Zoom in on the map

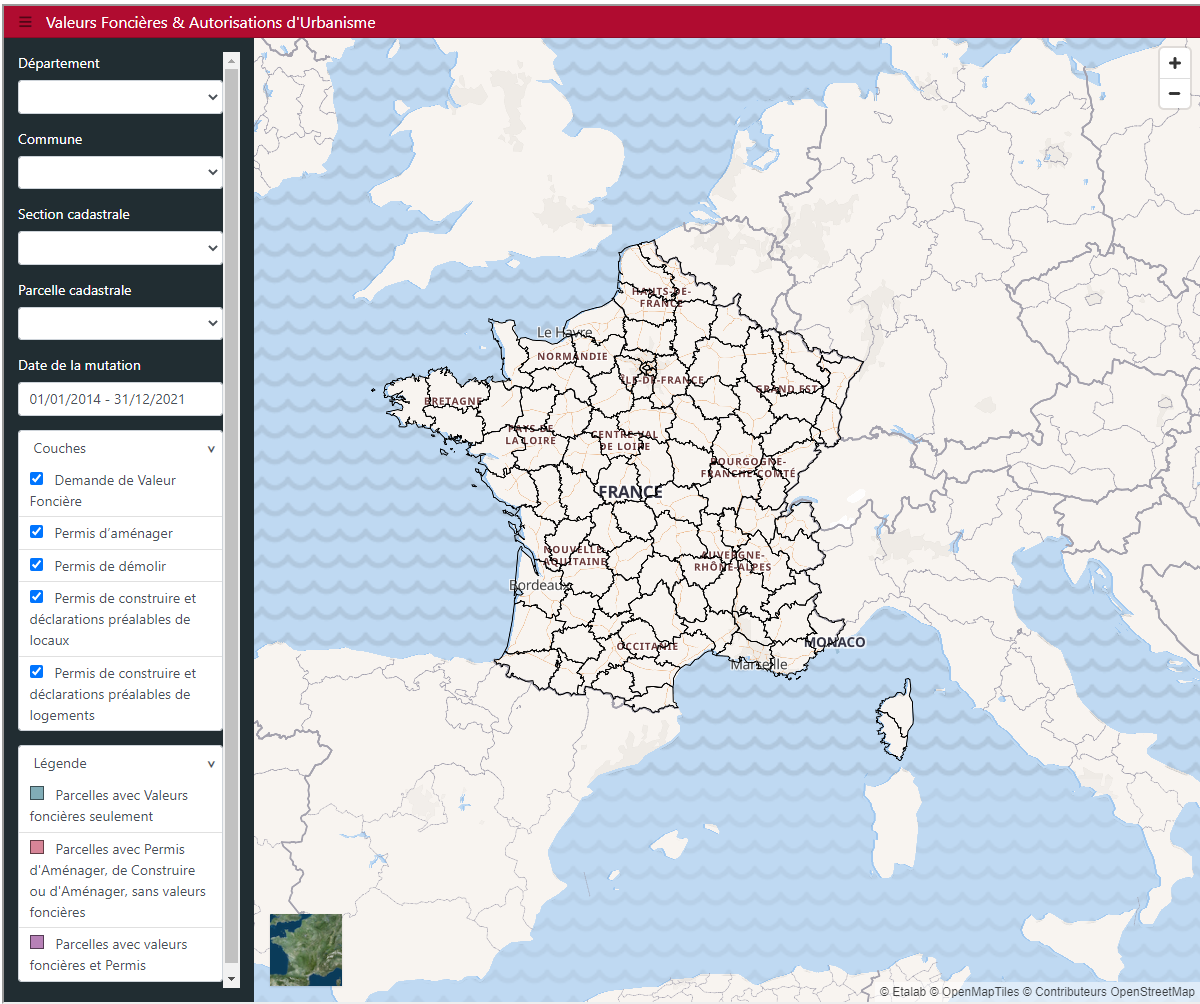click(1174, 63)
